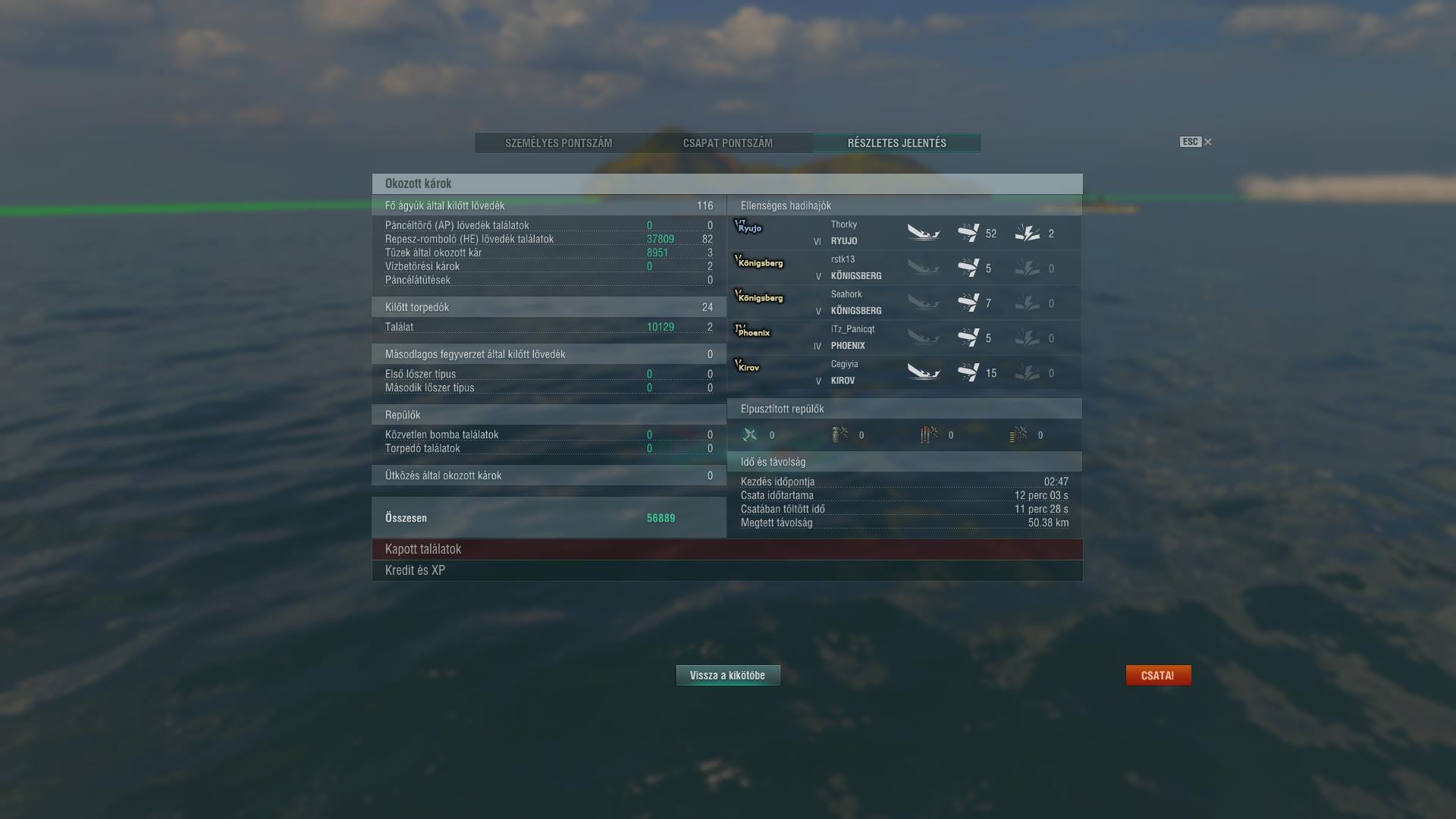Open the Csapat pontszám tab
1456x819 pixels.
[728, 143]
